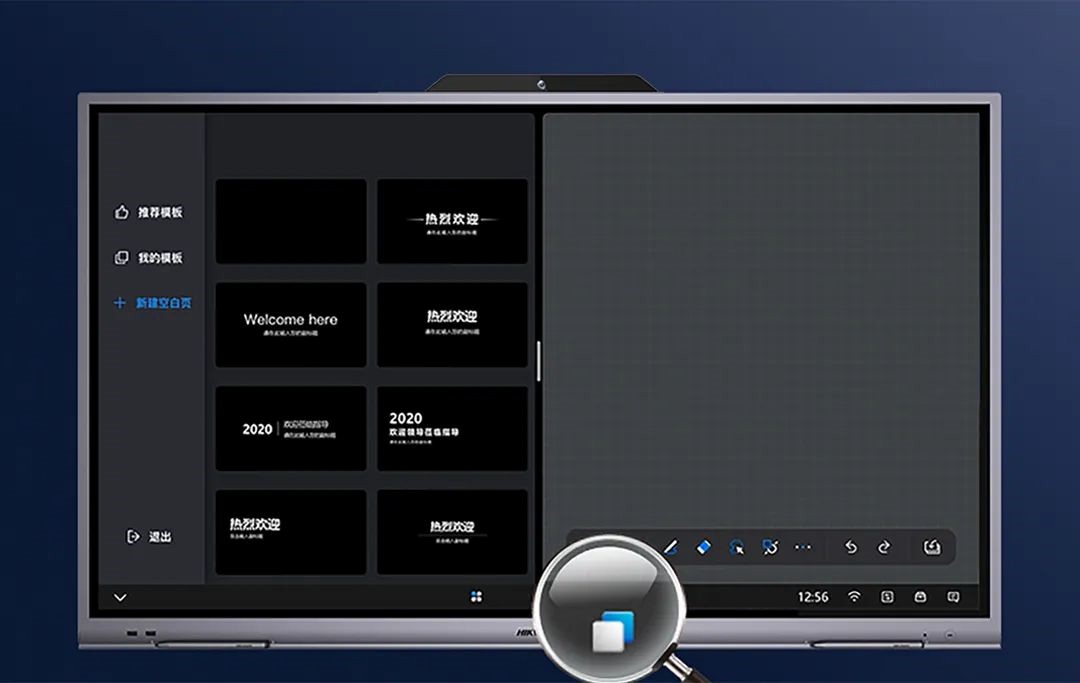1080x683 pixels.
Task: Activate the lasso selection tool
Action: 737,547
